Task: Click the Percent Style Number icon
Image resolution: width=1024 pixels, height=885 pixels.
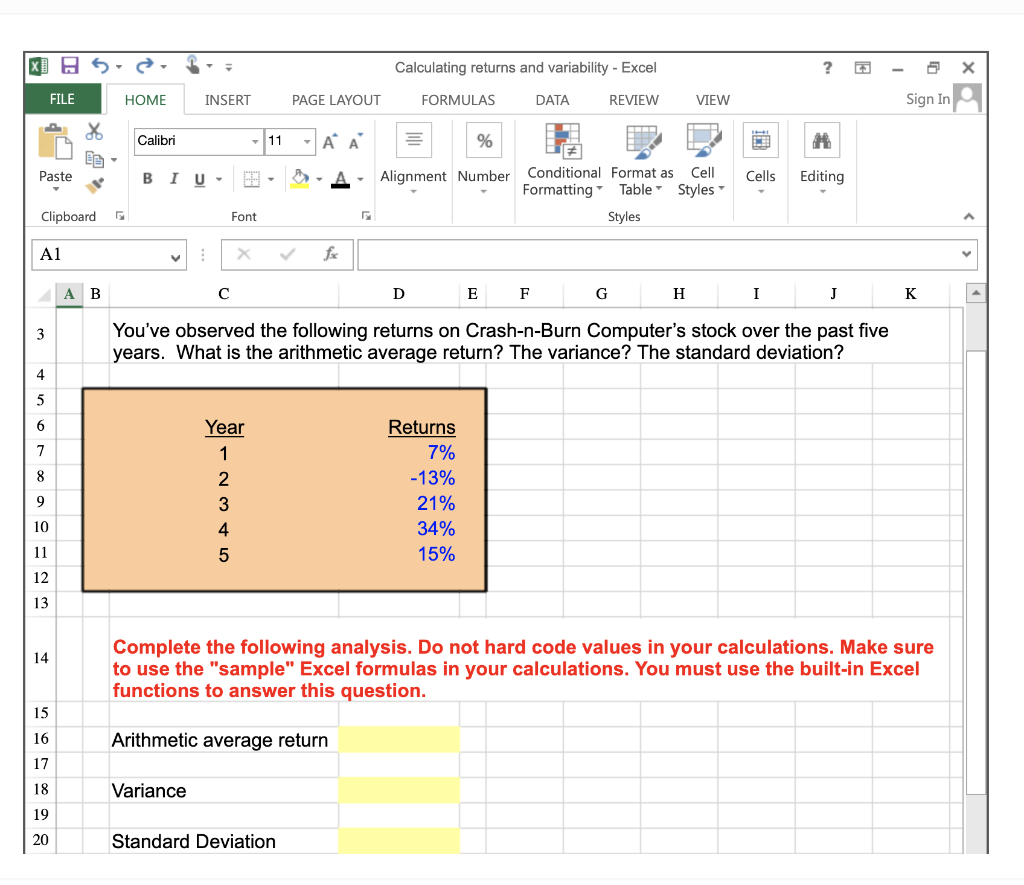Action: [484, 141]
